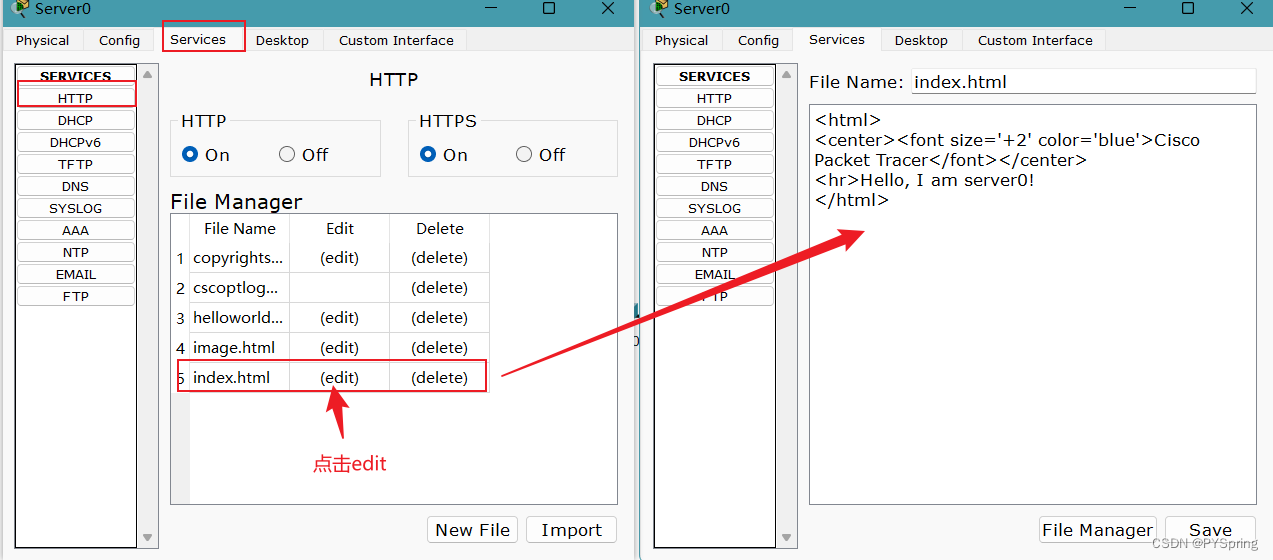Select Services tab in right Server0 window
Viewport: 1273px width, 560px height.
tap(837, 39)
